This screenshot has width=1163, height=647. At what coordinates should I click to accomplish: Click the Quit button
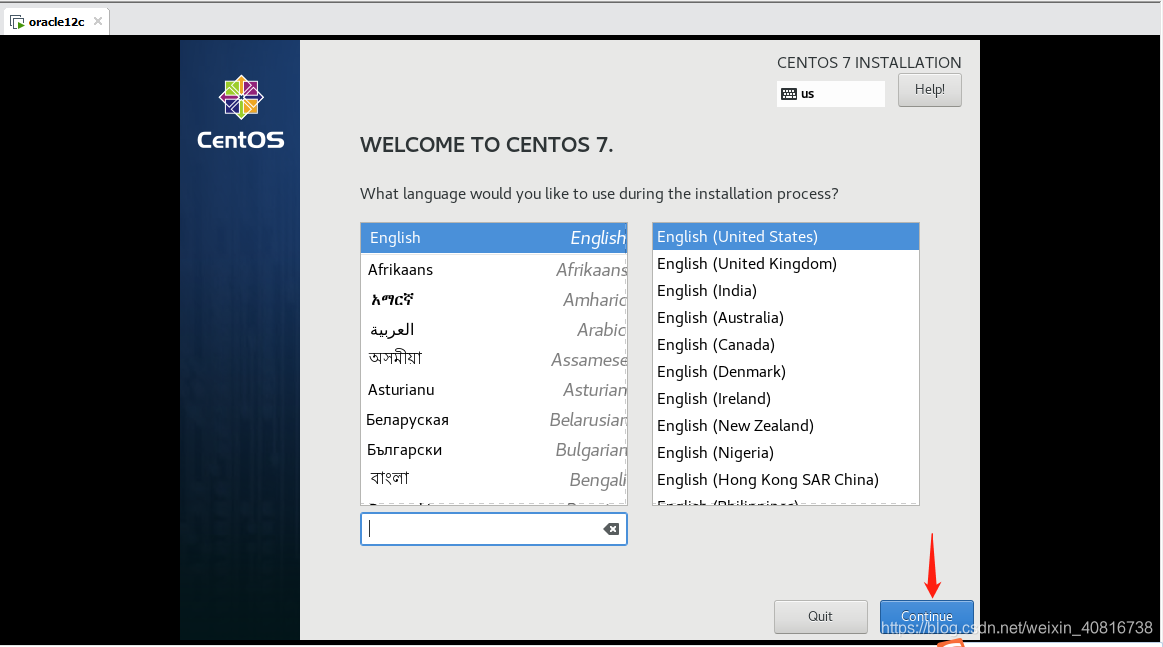pyautogui.click(x=820, y=617)
